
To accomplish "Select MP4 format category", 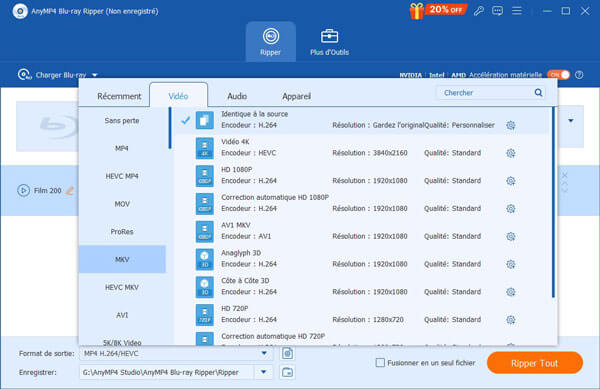I will pos(122,148).
